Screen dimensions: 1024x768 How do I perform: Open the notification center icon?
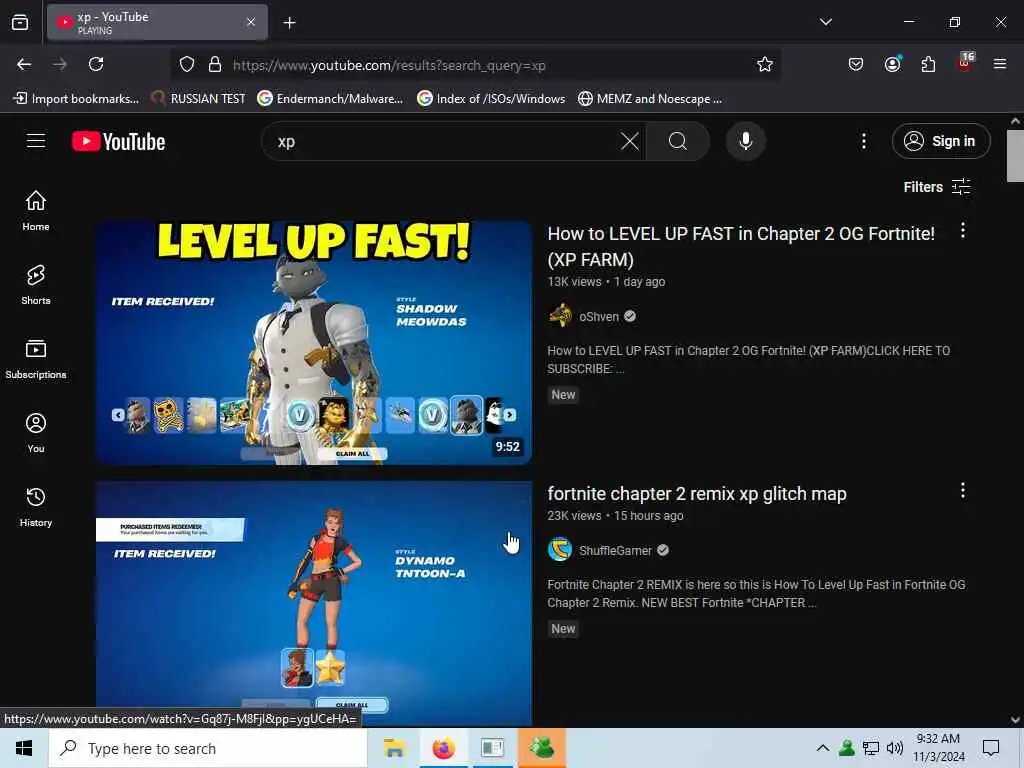991,748
